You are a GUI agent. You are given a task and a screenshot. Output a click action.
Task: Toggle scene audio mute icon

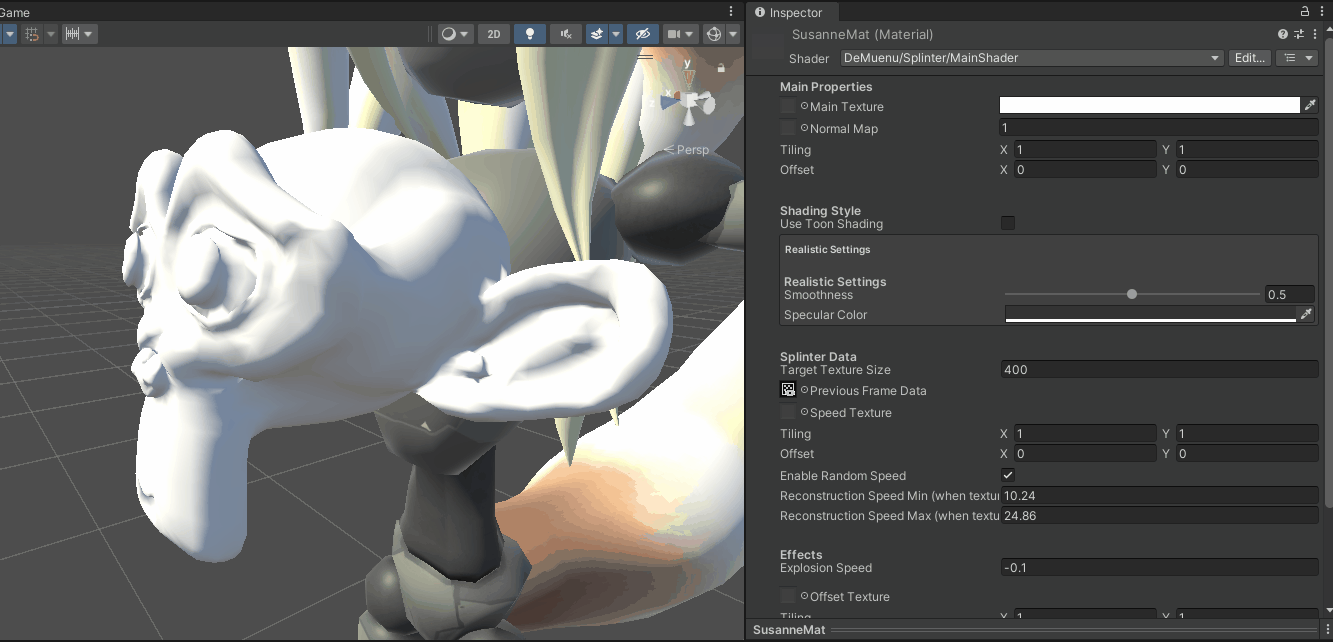coord(566,34)
